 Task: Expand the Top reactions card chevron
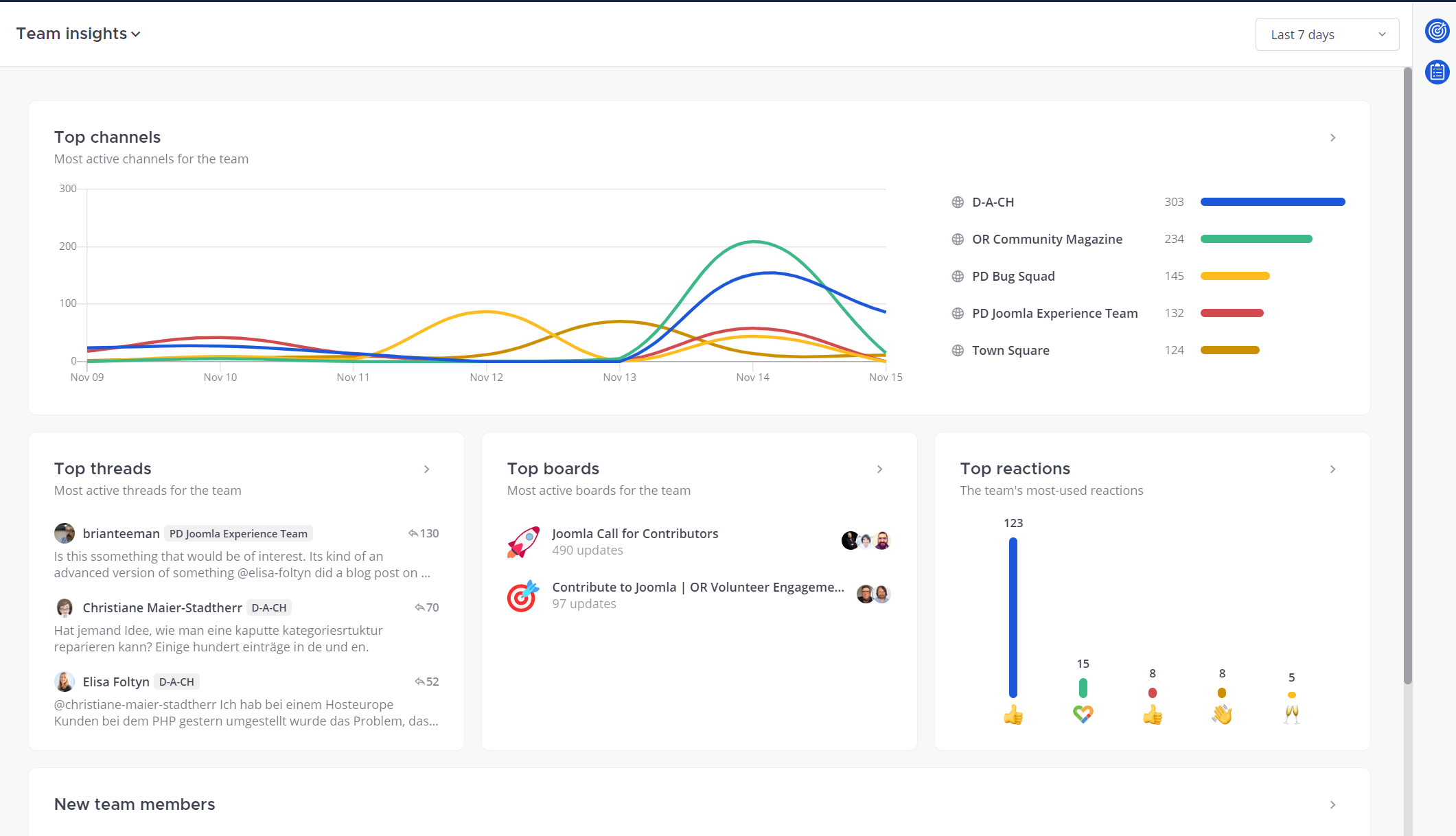pos(1332,469)
